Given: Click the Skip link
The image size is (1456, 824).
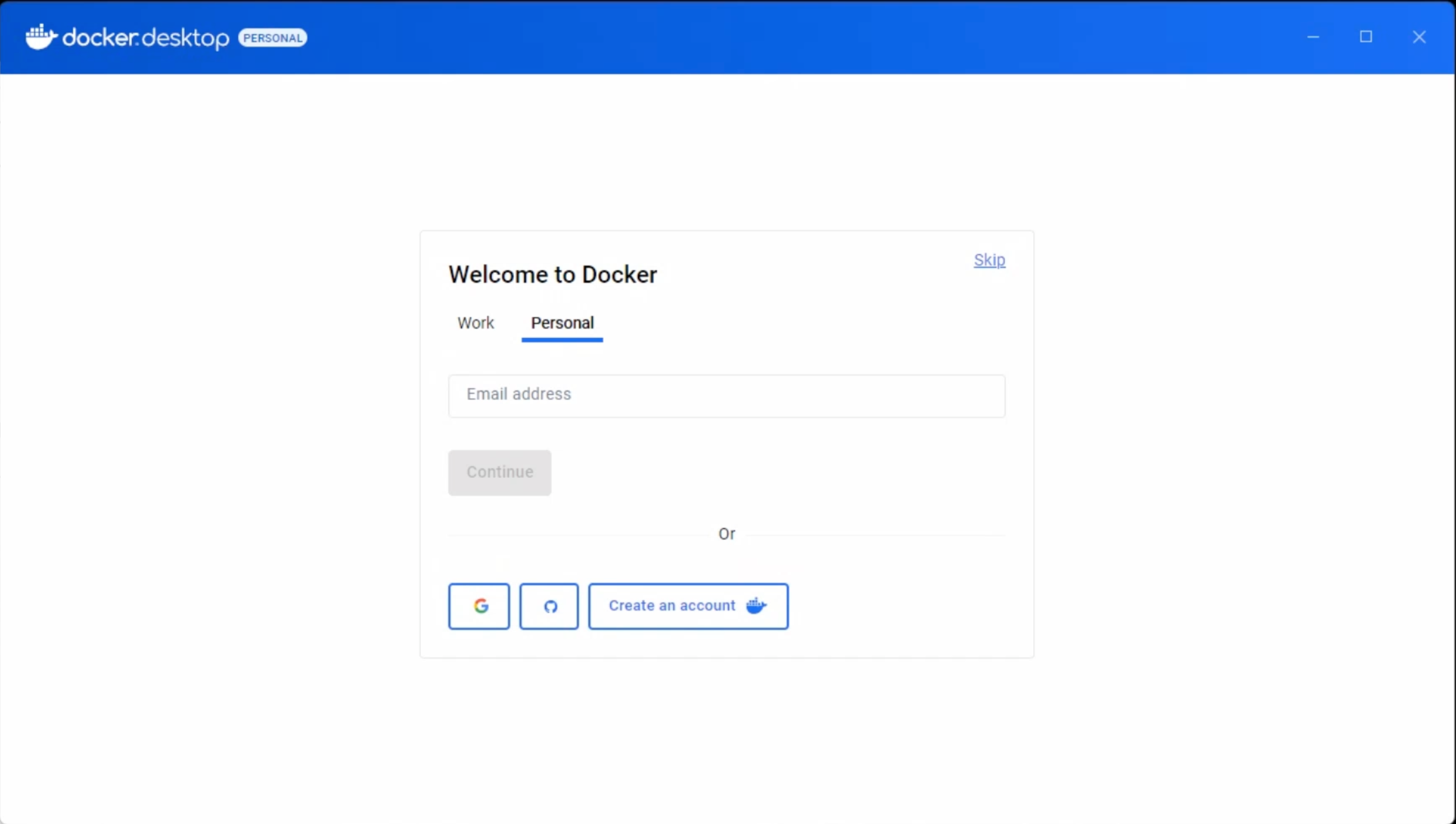Looking at the screenshot, I should [x=989, y=260].
